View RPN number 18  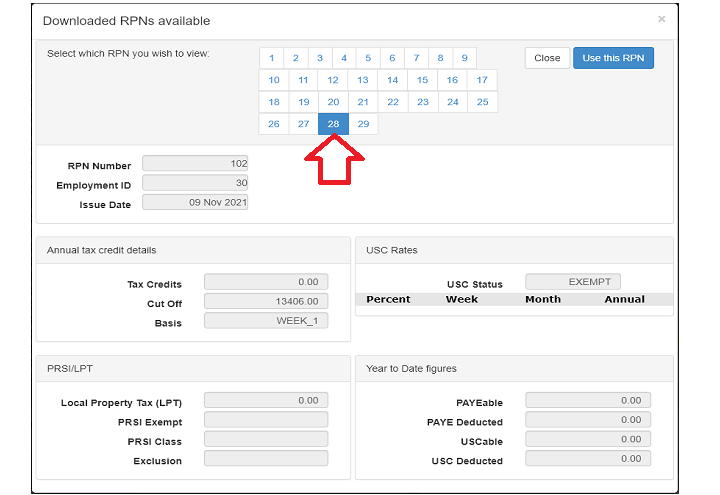pos(274,102)
